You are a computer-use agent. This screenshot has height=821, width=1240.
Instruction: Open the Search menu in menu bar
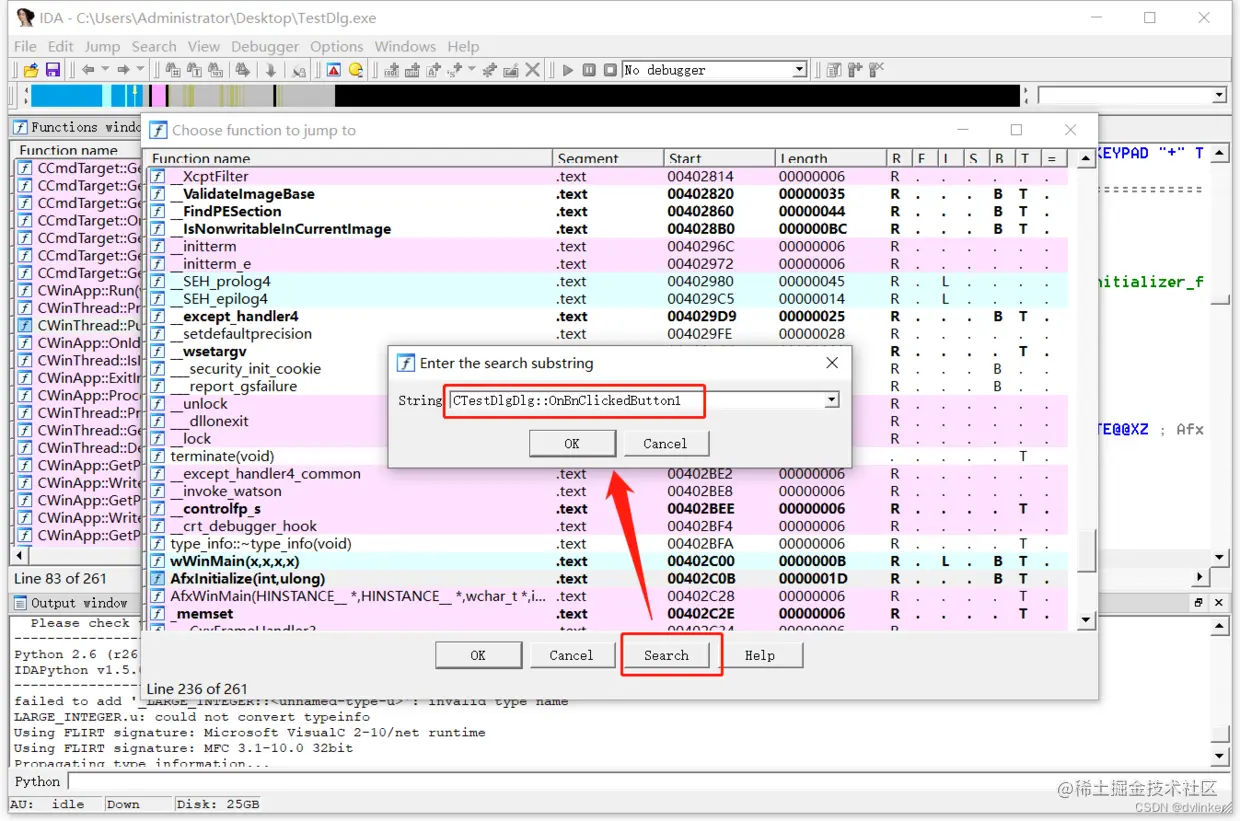[154, 46]
